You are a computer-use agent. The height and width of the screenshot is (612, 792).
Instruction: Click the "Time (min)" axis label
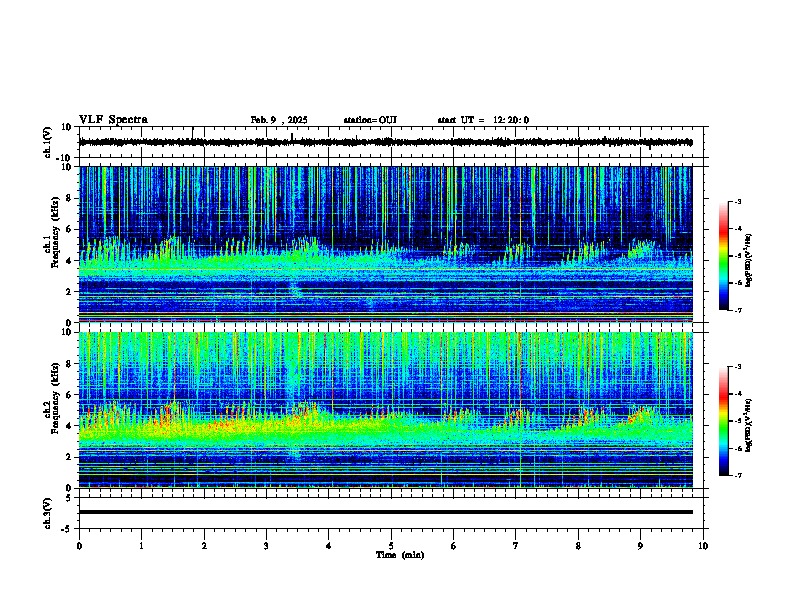(x=400, y=555)
